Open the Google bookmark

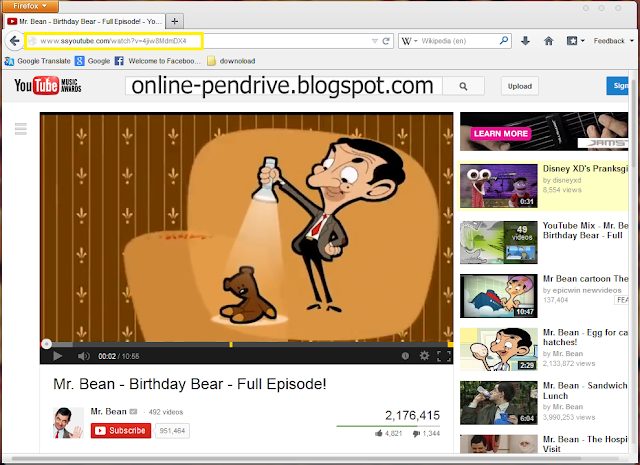click(x=93, y=61)
